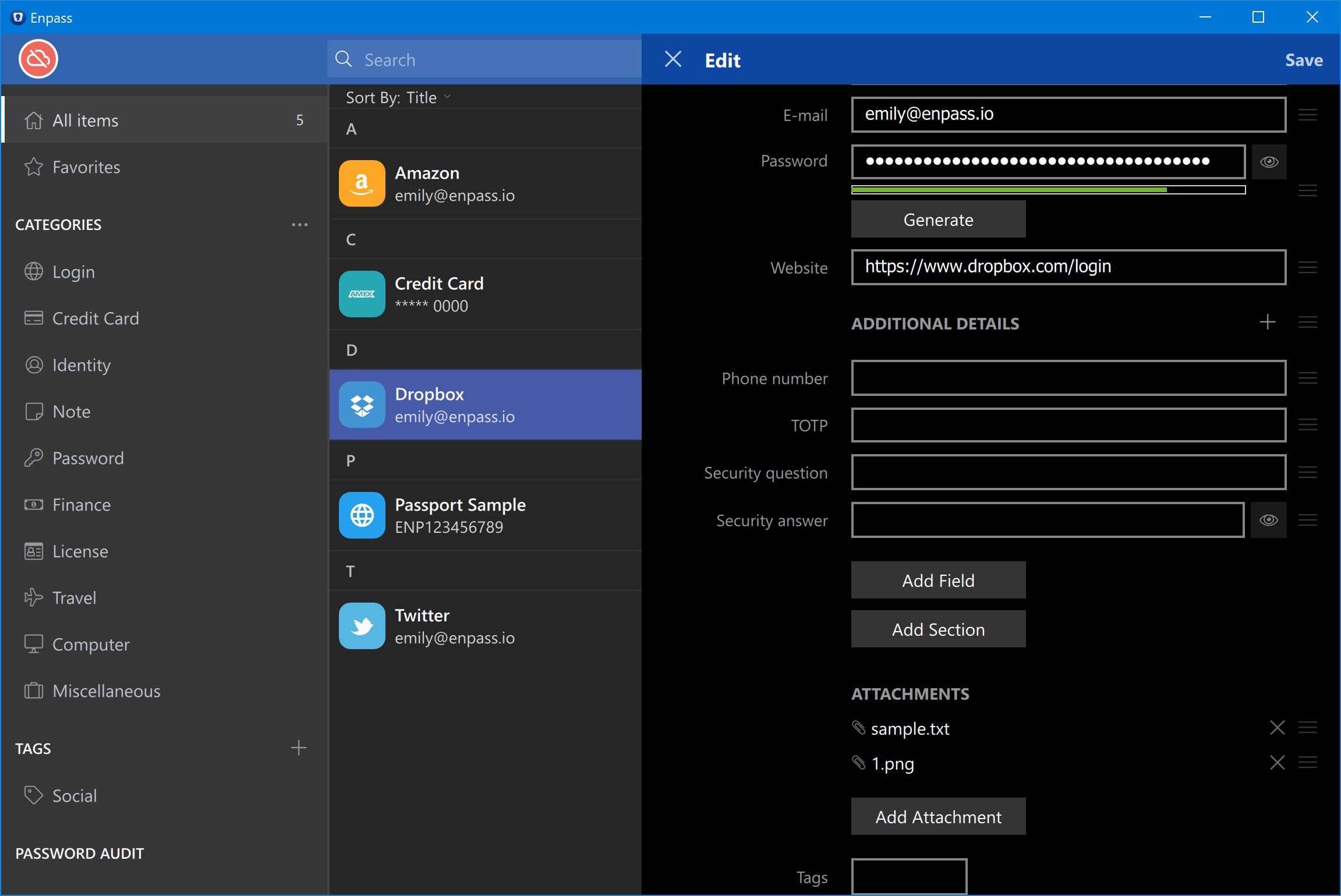Click the Travel airplane icon
The height and width of the screenshot is (896, 1341).
(x=34, y=597)
